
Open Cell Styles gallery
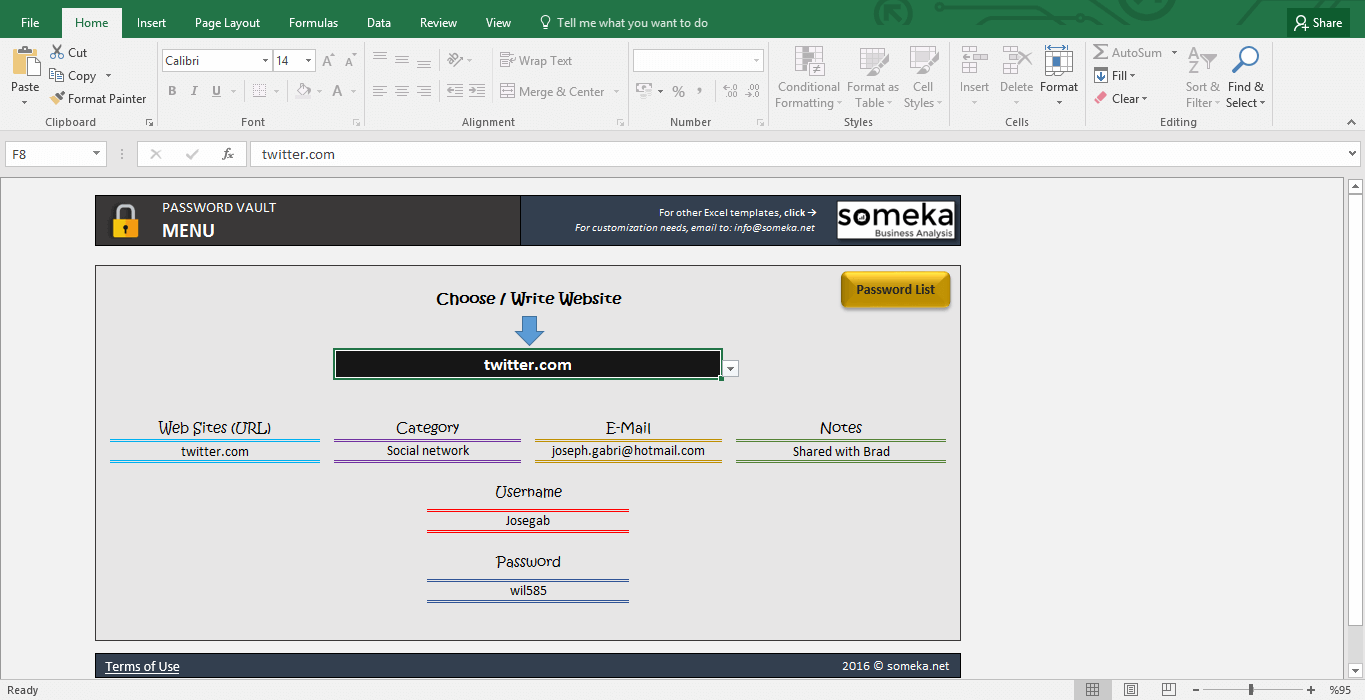[922, 78]
